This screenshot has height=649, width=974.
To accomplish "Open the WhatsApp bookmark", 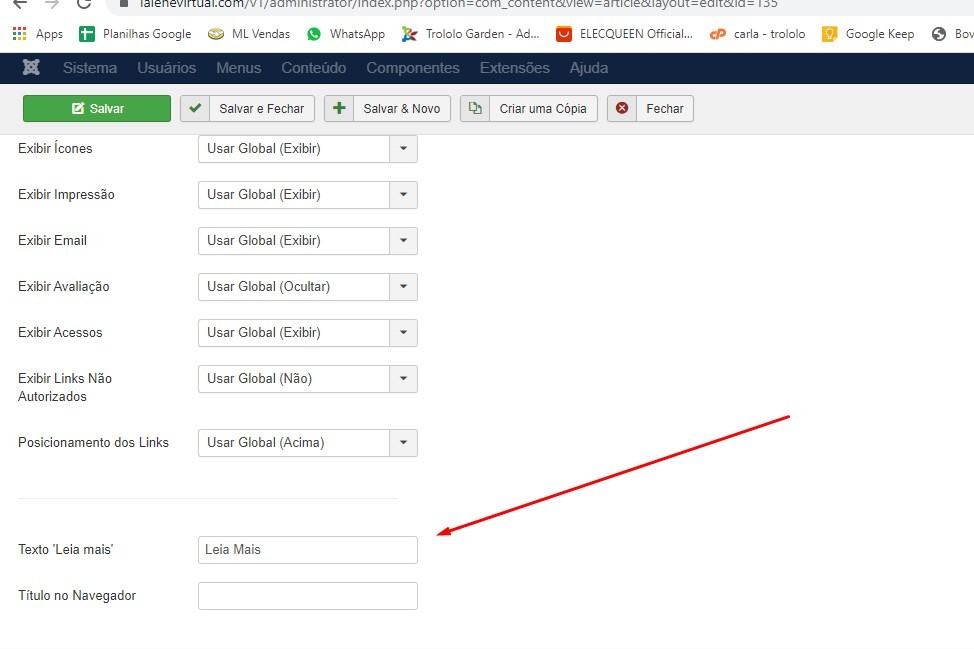I will [346, 34].
